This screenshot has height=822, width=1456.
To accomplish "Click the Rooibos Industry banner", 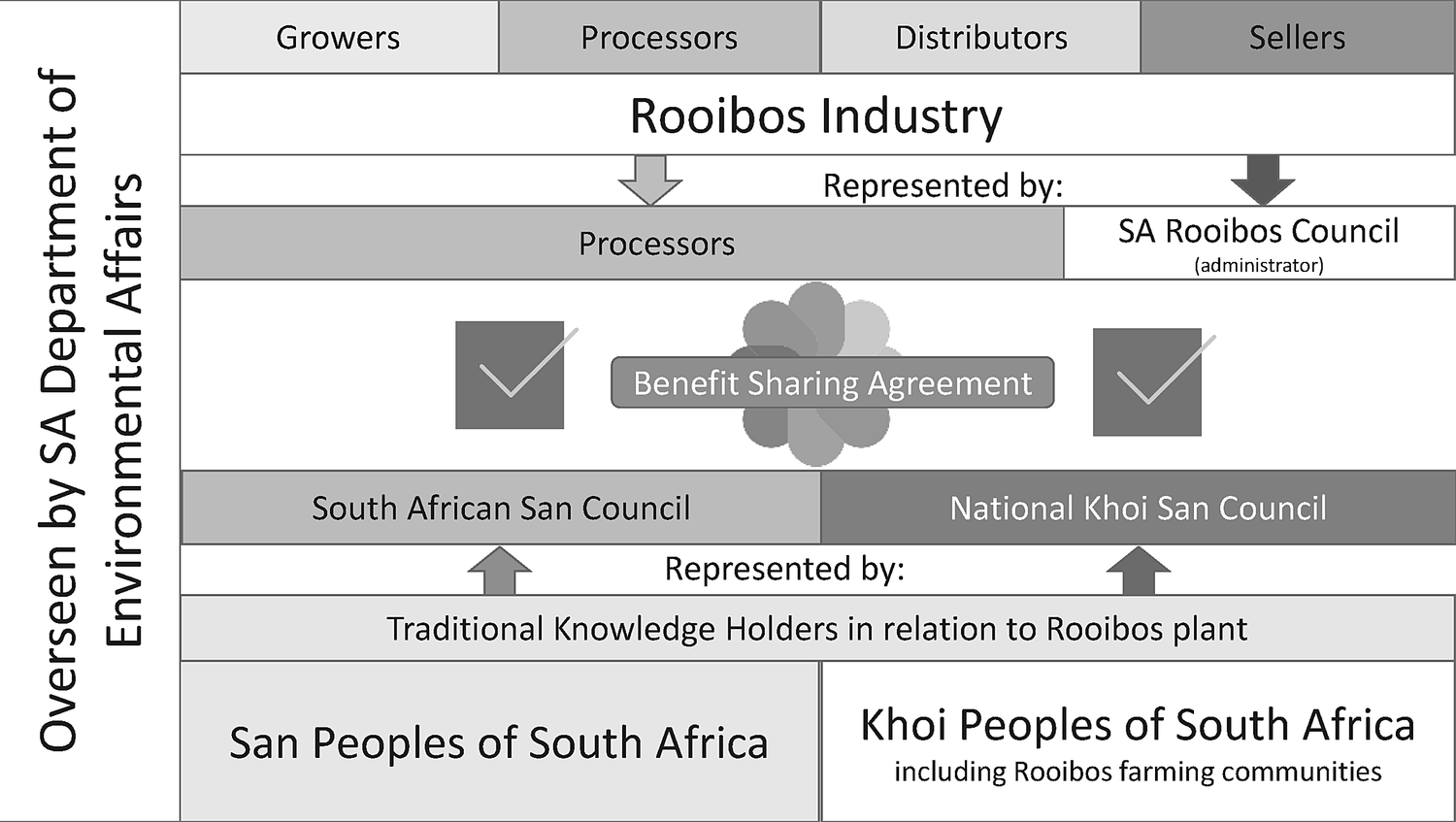I will (816, 115).
